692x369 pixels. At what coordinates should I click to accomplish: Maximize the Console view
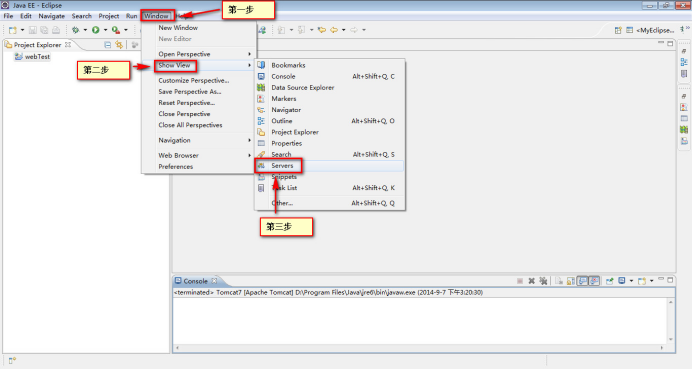tap(670, 280)
